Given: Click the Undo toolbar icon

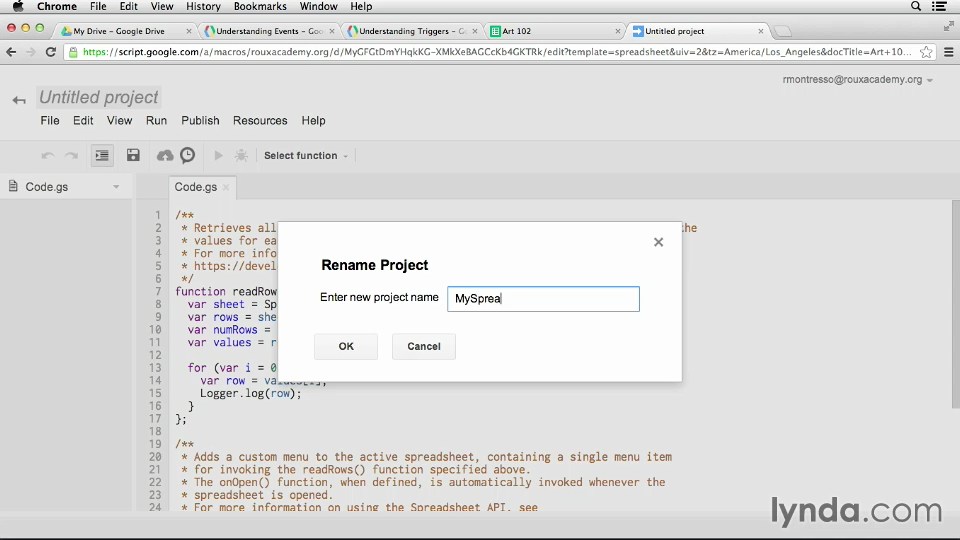Looking at the screenshot, I should click(x=48, y=156).
